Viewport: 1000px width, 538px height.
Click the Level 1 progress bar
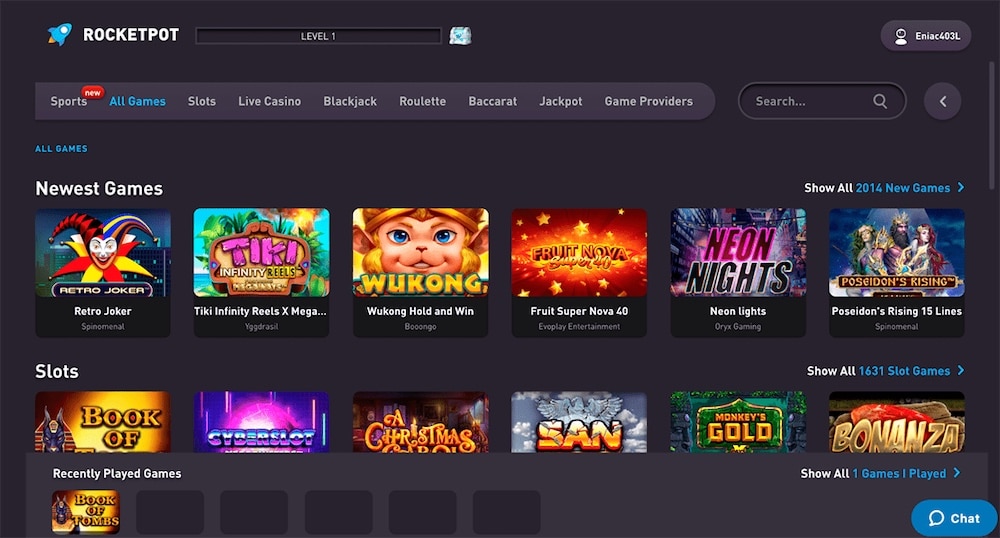318,36
